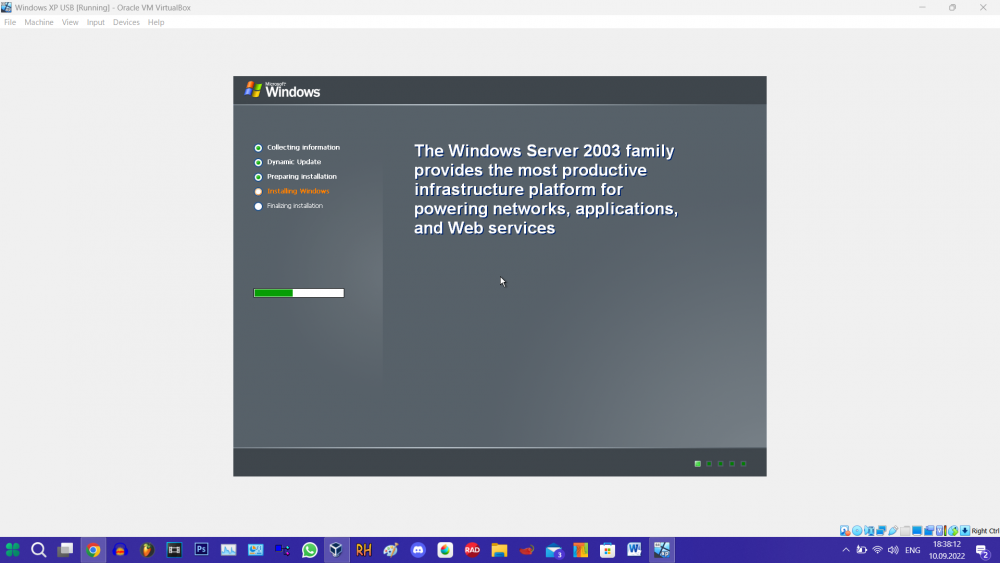The height and width of the screenshot is (563, 1000).
Task: Restore down the VirtualBox window
Action: pos(952,8)
